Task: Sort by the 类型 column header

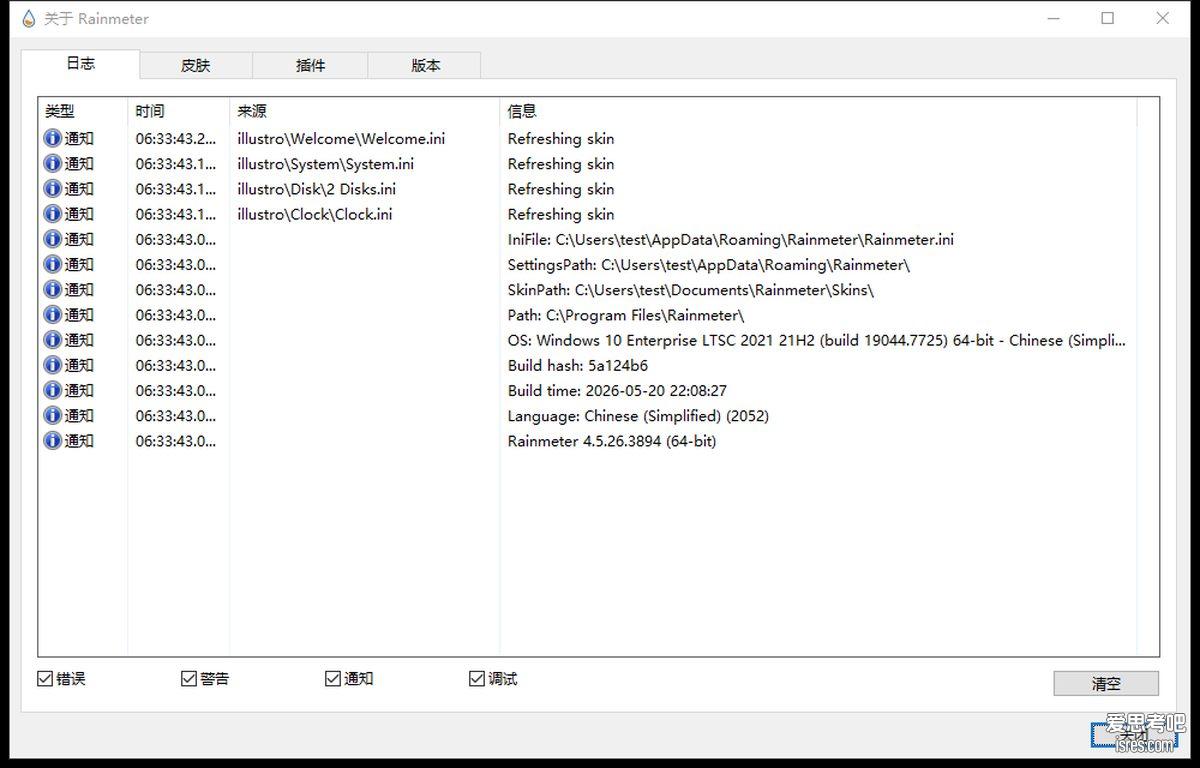Action: [83, 111]
